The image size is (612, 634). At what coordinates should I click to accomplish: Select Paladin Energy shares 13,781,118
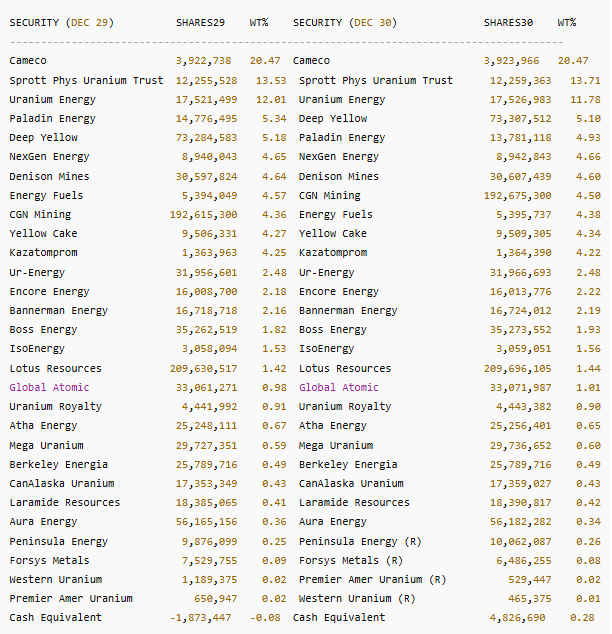(521, 138)
